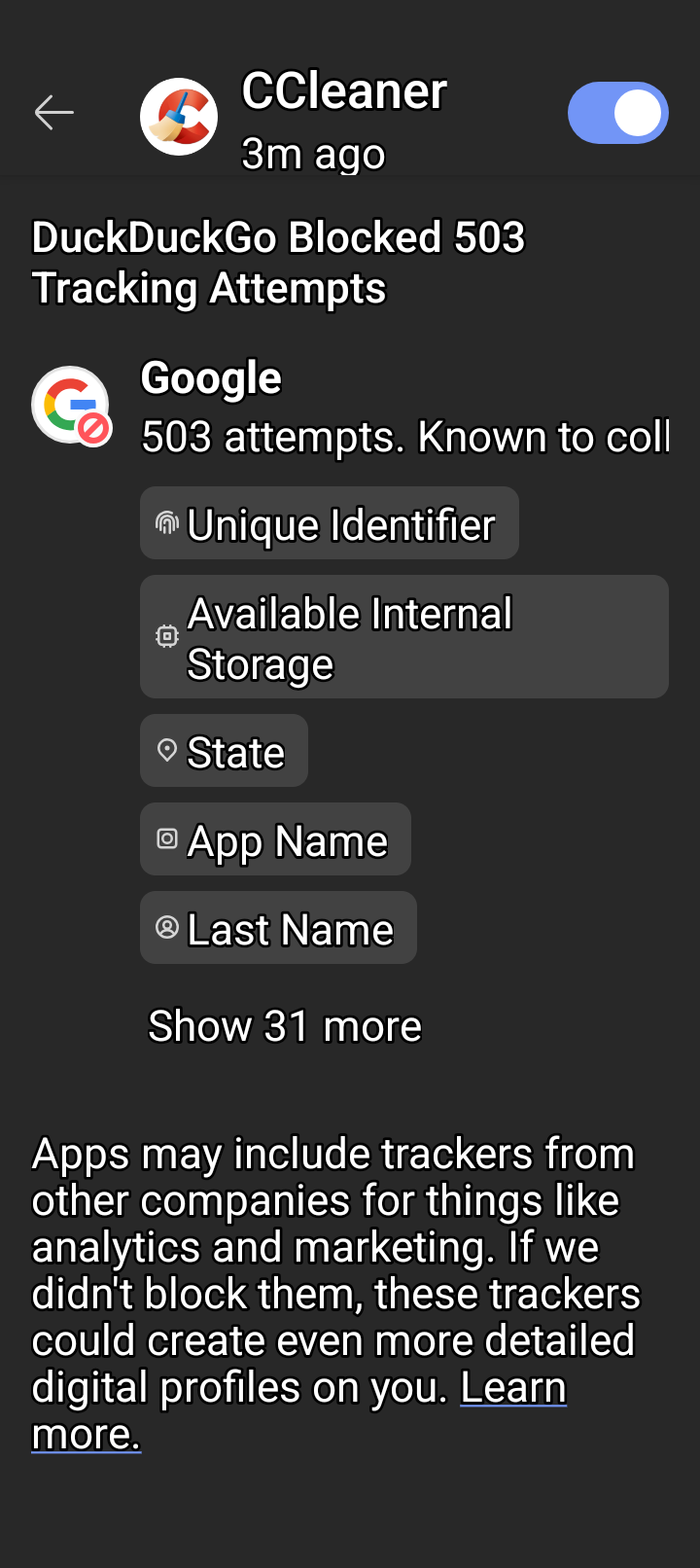Tap the chip icon for Internal Storage
Image resolution: width=700 pixels, height=1568 pixels.
(x=167, y=636)
